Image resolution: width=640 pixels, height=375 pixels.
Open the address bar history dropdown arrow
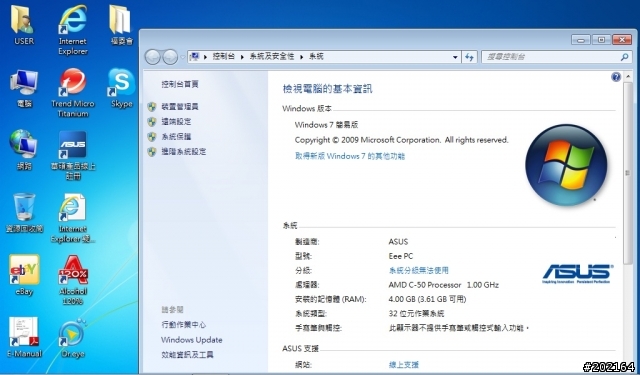tap(455, 57)
